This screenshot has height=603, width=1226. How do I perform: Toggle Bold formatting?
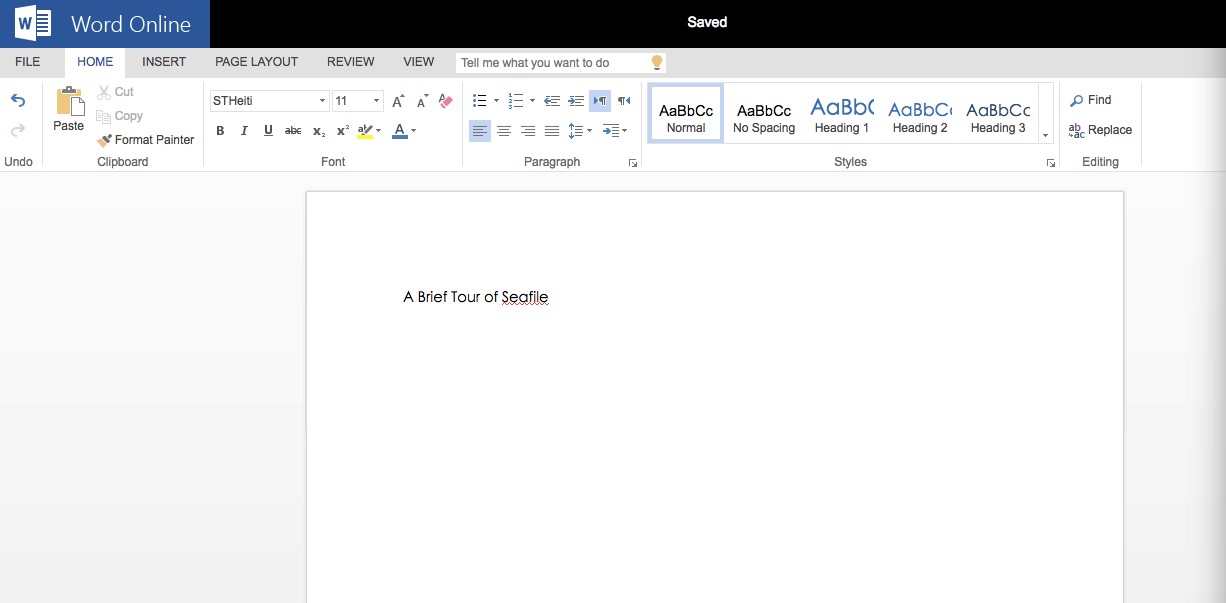pyautogui.click(x=220, y=131)
